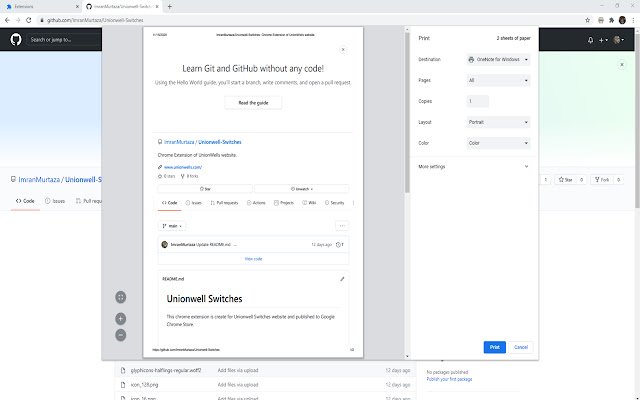Click the extension icon left of puzzle icon
Screen dimensions: 640x400
601,20
